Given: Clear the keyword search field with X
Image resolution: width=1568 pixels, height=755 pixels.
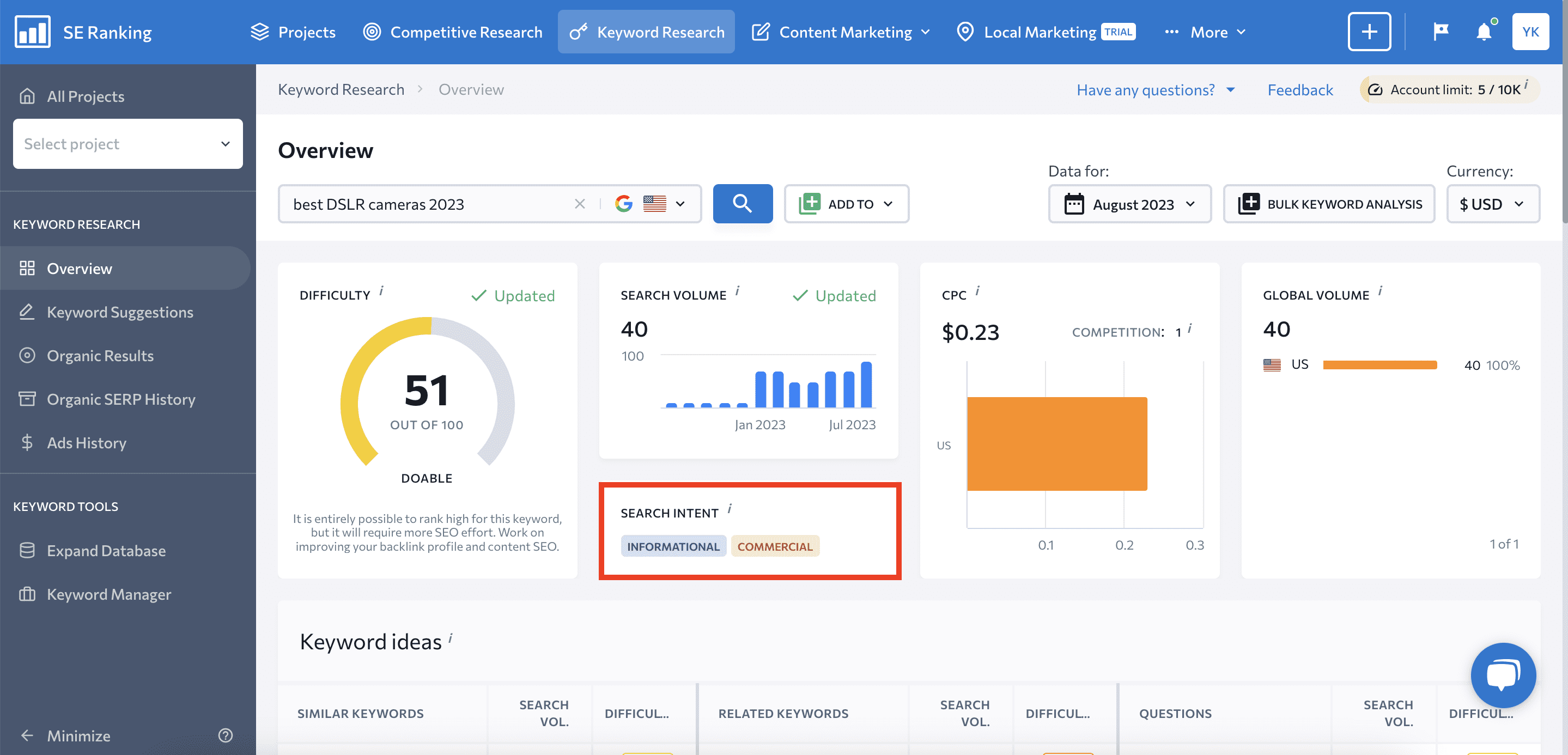Looking at the screenshot, I should tap(580, 204).
